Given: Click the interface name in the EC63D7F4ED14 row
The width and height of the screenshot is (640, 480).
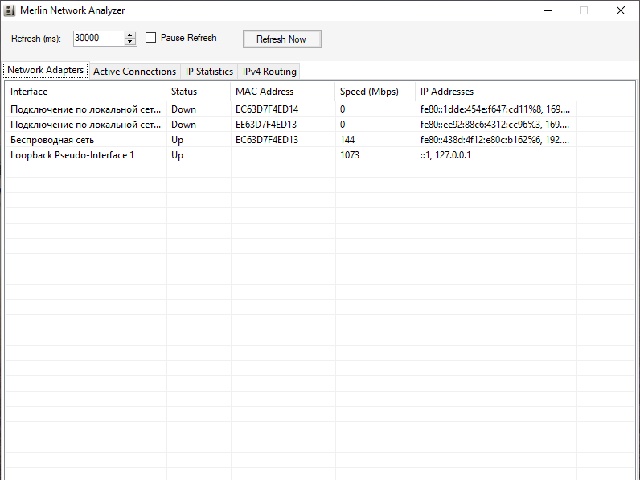Looking at the screenshot, I should 85,109.
